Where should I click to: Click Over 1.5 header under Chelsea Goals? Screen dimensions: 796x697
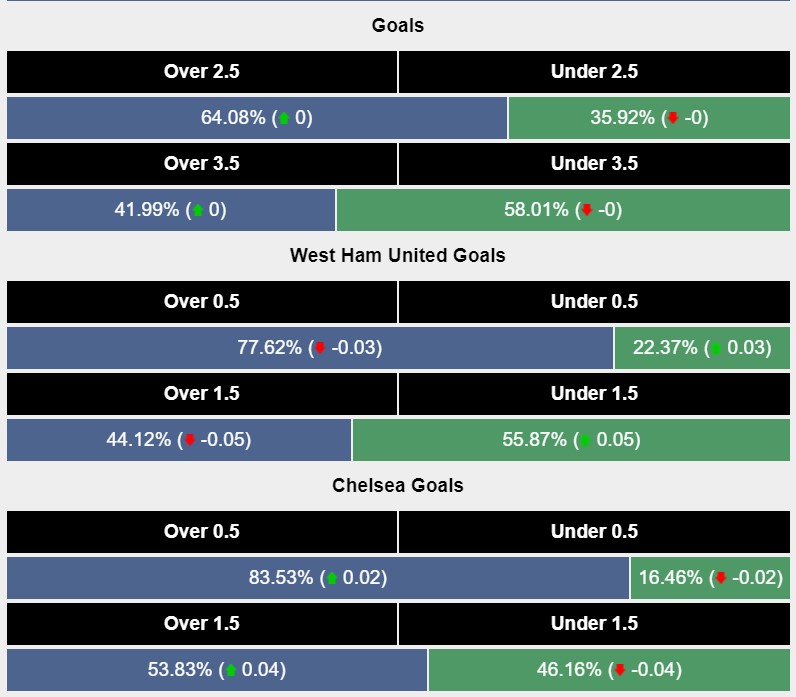[202, 624]
